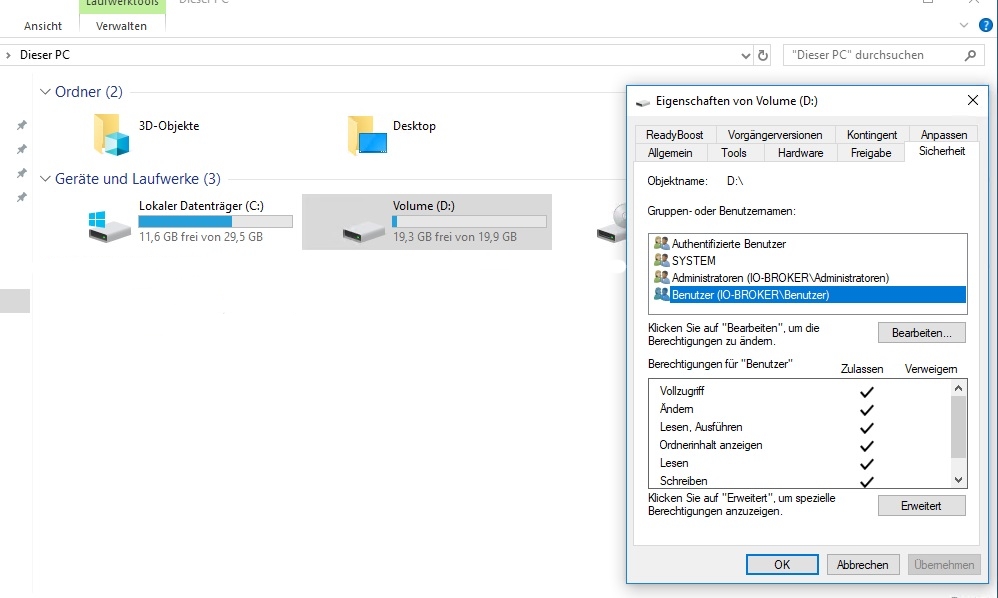Click the permissions list scrollbar thumb
Viewport: 998px width, 598px height.
click(x=959, y=427)
